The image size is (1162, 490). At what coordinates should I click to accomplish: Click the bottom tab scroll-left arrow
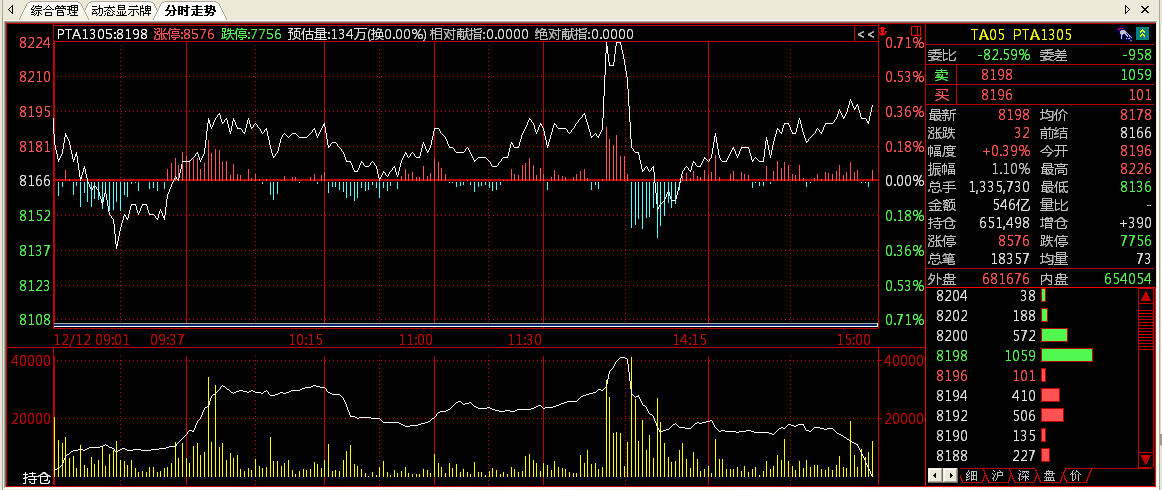(934, 475)
